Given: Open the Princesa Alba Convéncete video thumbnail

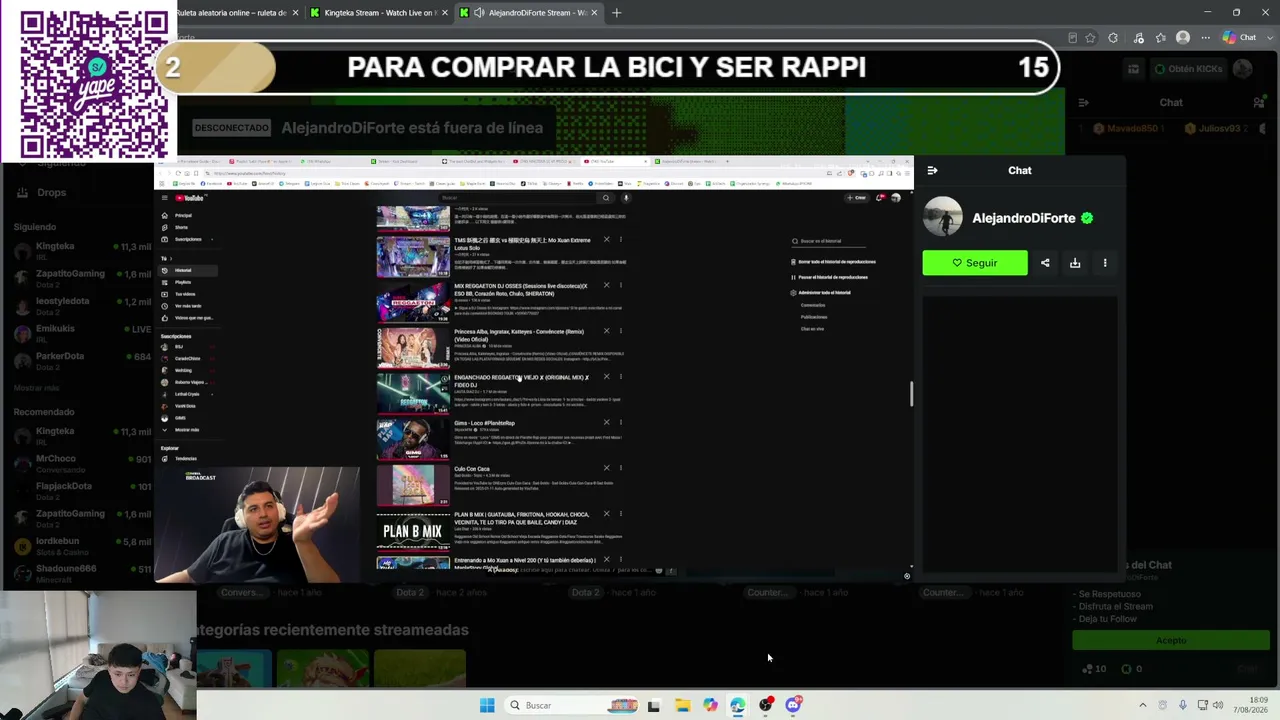Looking at the screenshot, I should 413,347.
